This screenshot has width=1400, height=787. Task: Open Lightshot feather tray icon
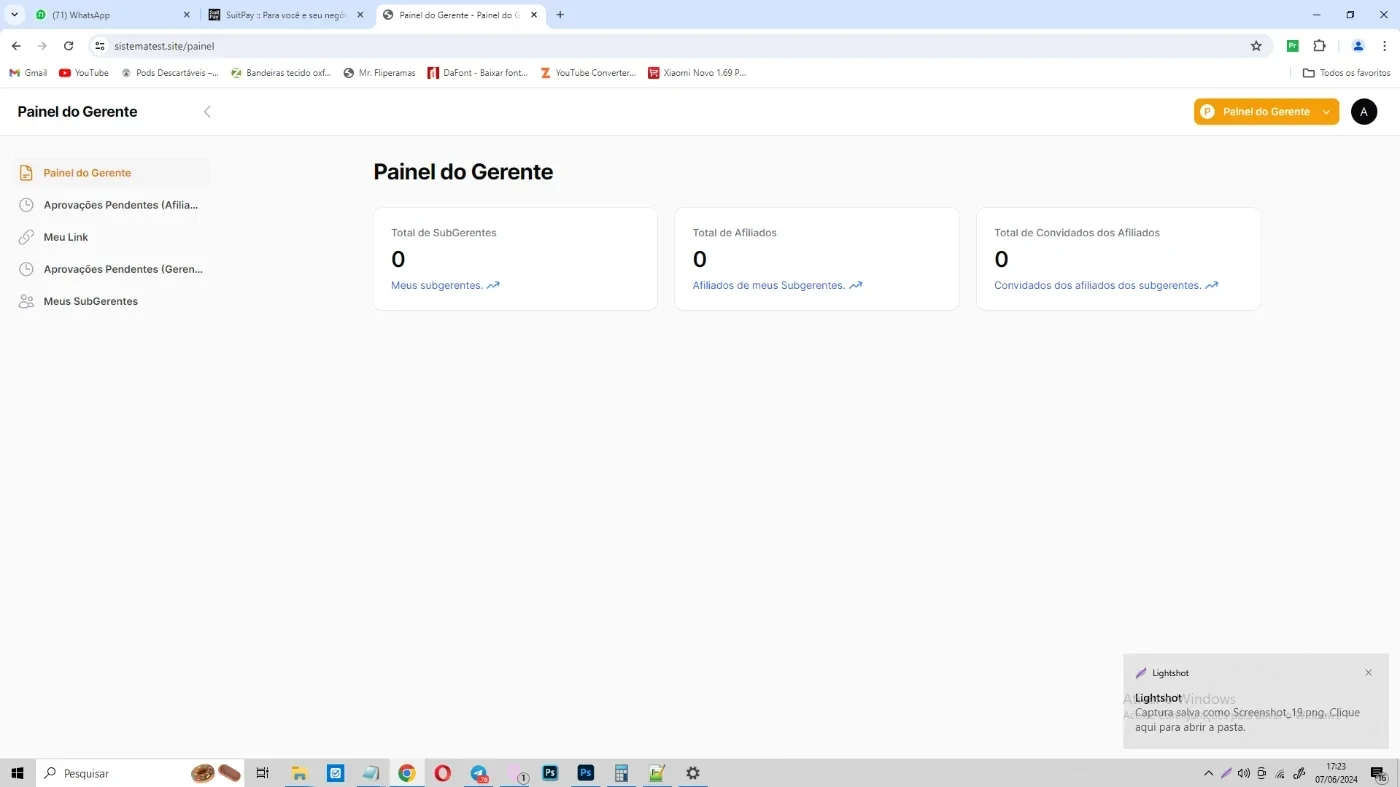pos(1226,773)
